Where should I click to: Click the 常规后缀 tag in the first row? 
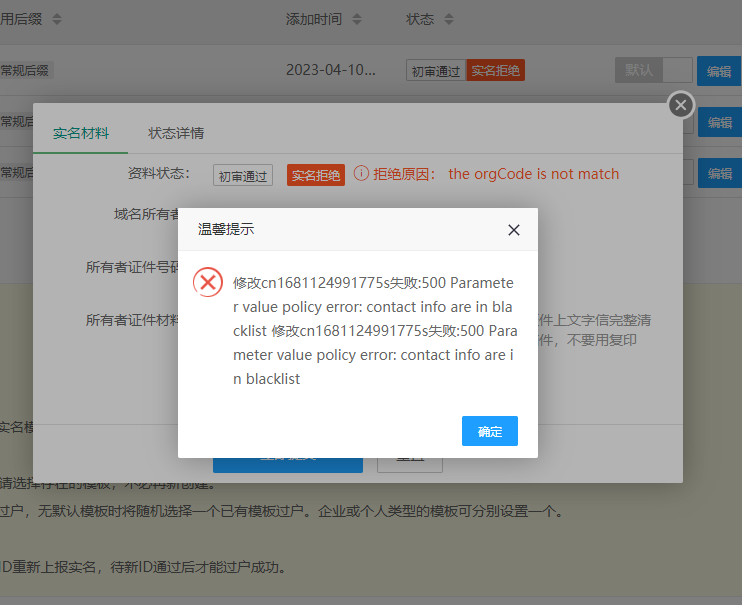(24, 70)
